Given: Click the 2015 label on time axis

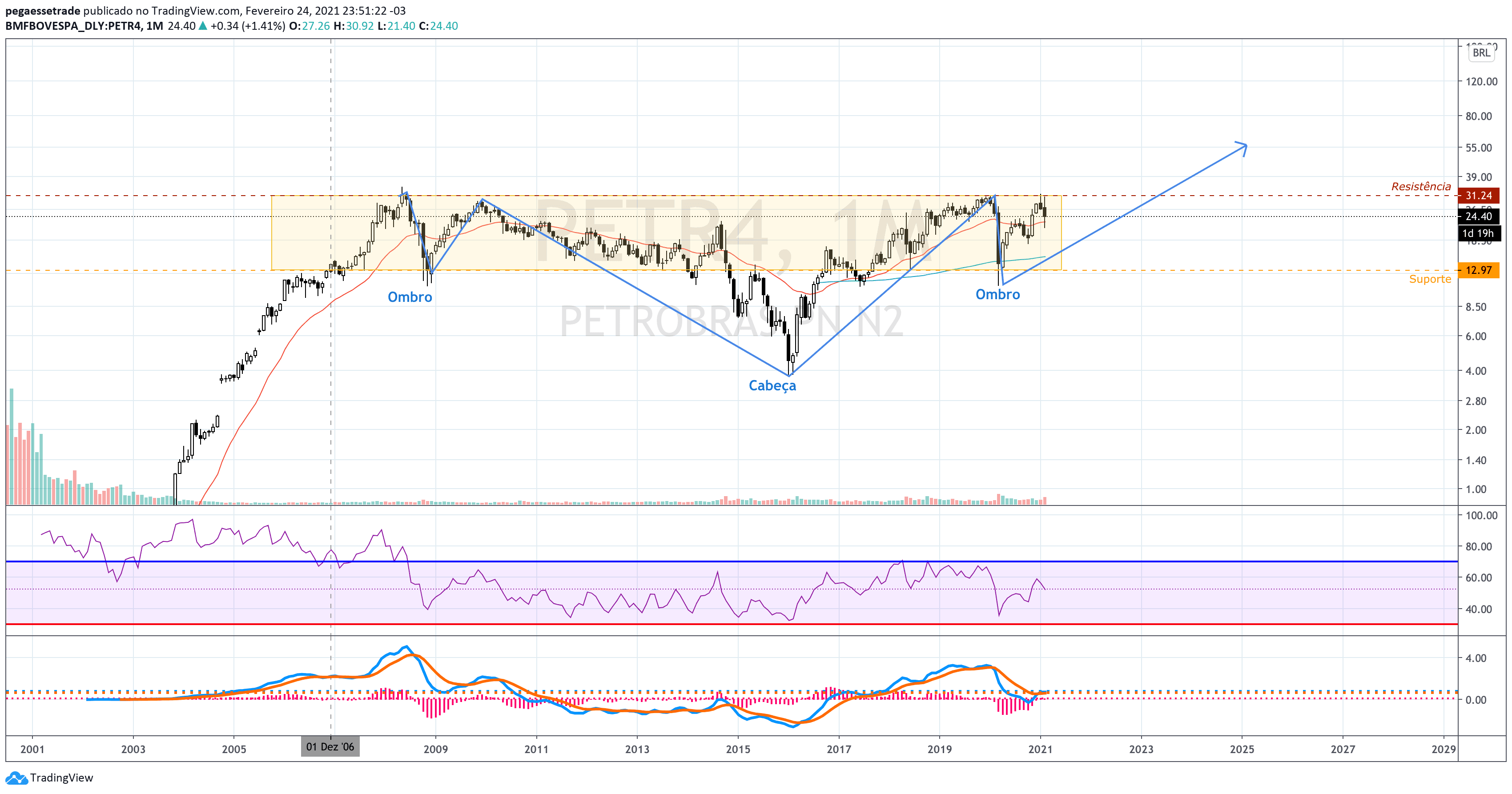Looking at the screenshot, I should [738, 749].
